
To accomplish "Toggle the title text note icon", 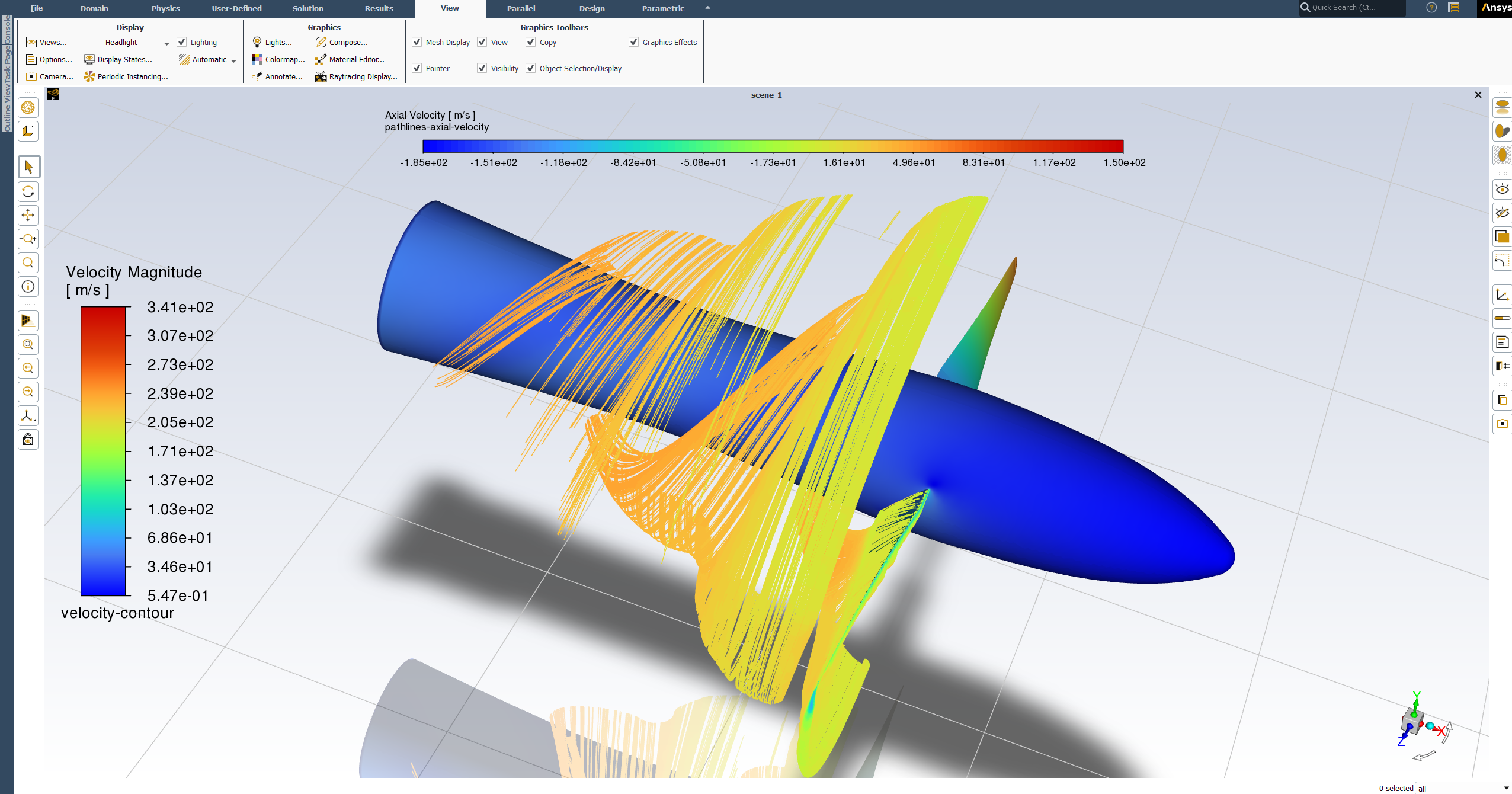I will pyautogui.click(x=1503, y=342).
